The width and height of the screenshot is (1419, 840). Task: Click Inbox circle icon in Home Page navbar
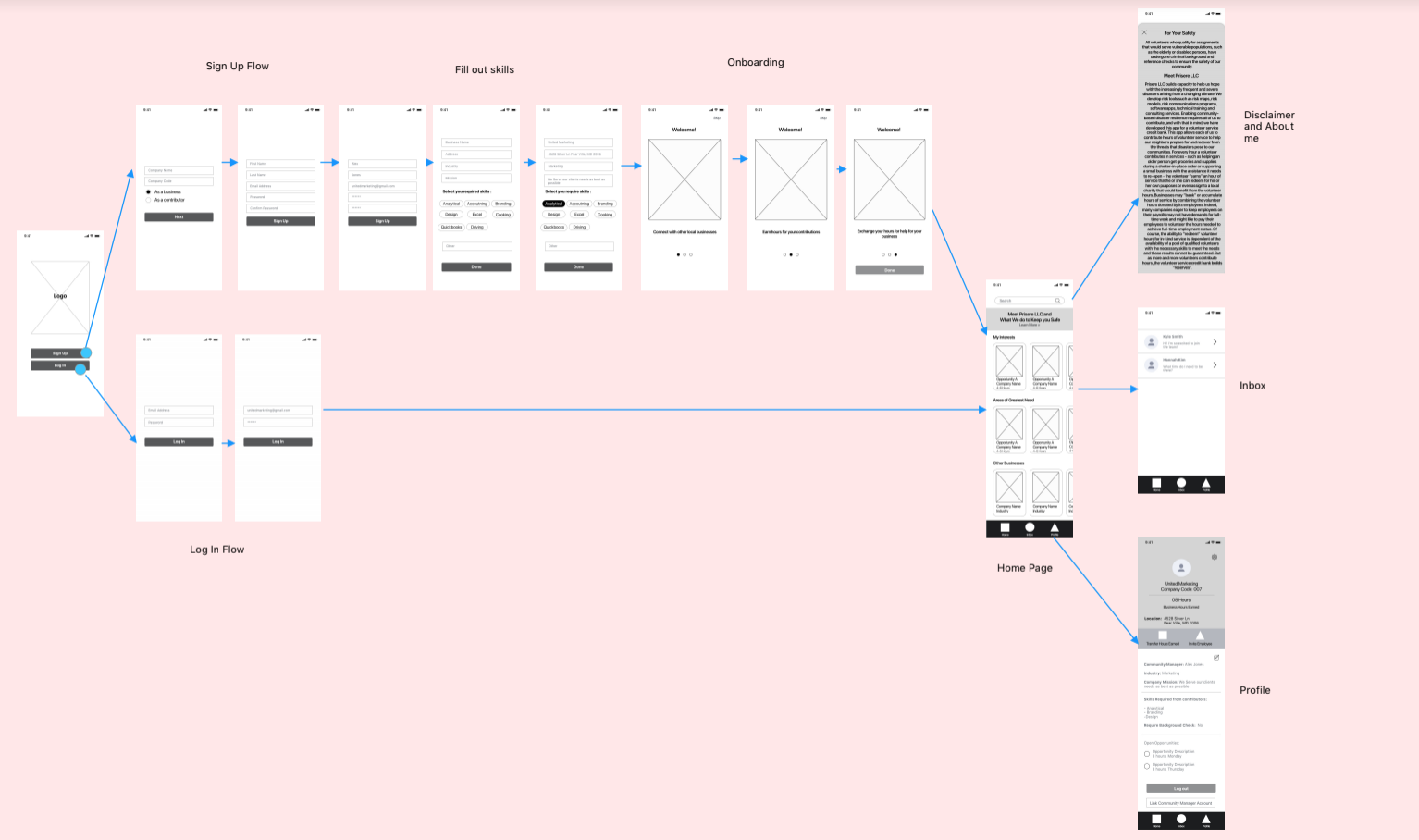(1030, 527)
